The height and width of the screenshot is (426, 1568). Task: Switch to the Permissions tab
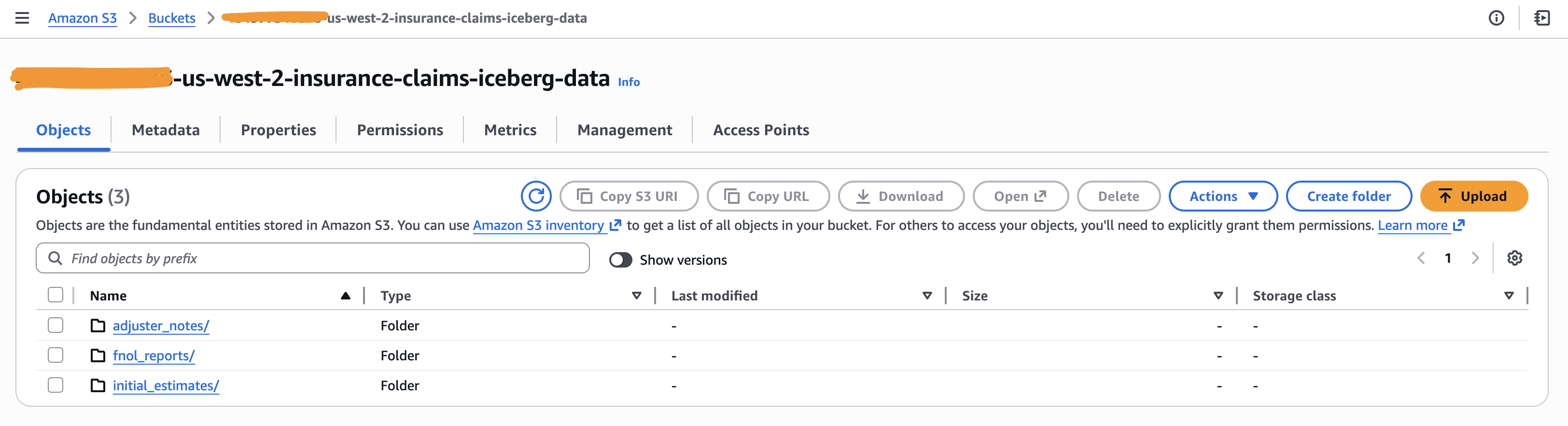tap(400, 129)
